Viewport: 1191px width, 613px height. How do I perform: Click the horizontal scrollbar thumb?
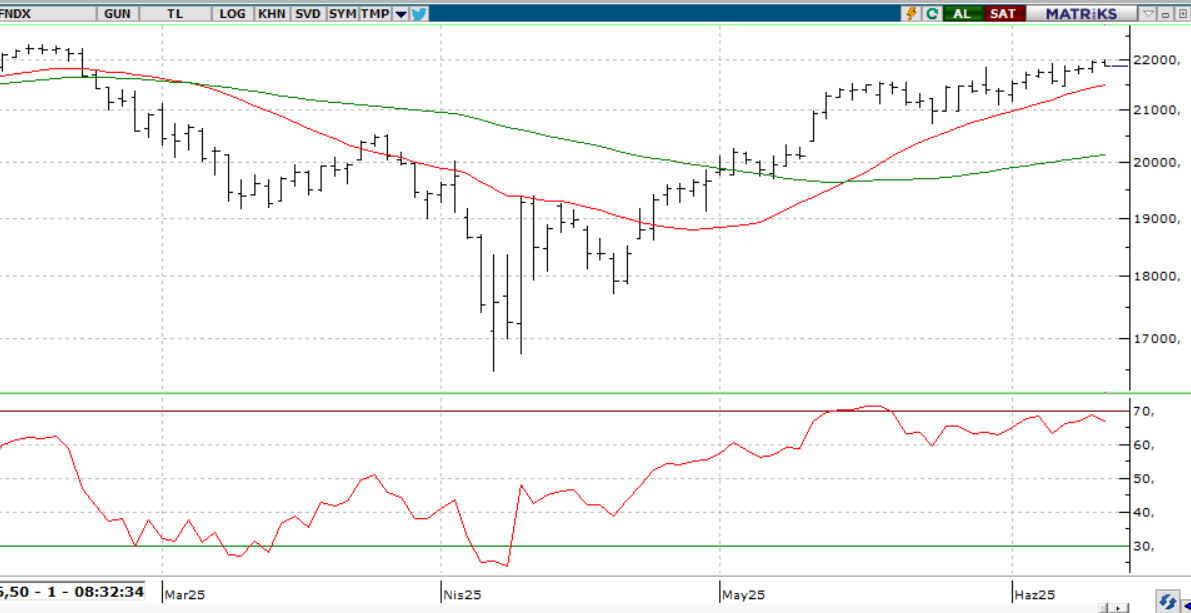[1104, 608]
